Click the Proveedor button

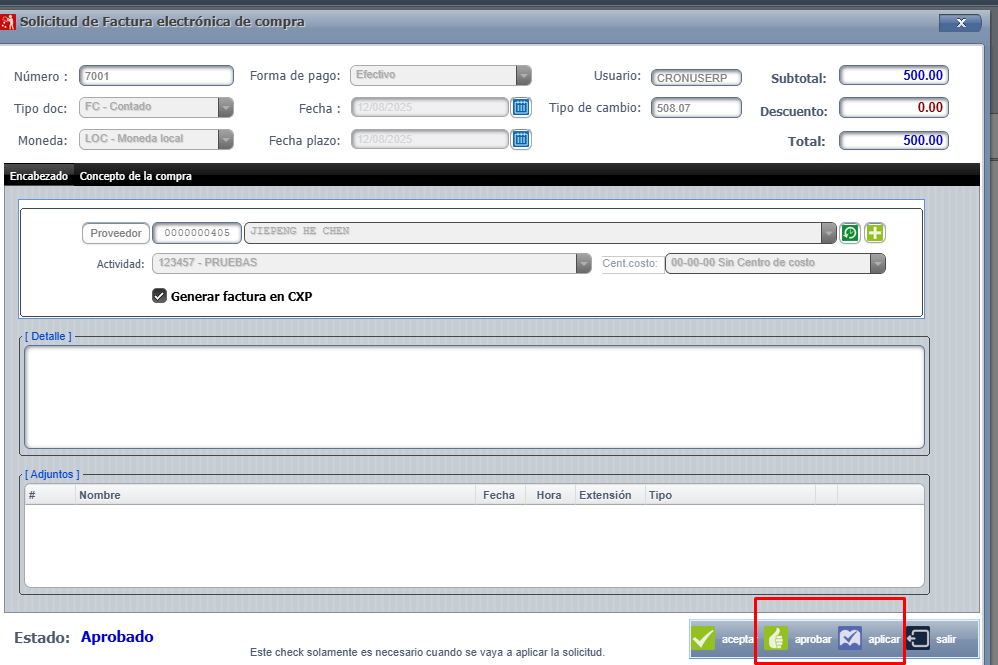tap(115, 233)
